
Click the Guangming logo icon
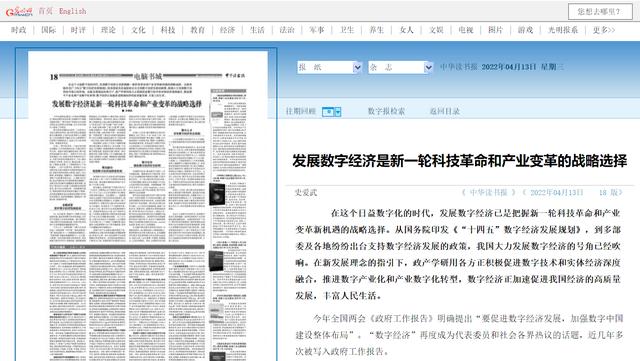pos(19,11)
